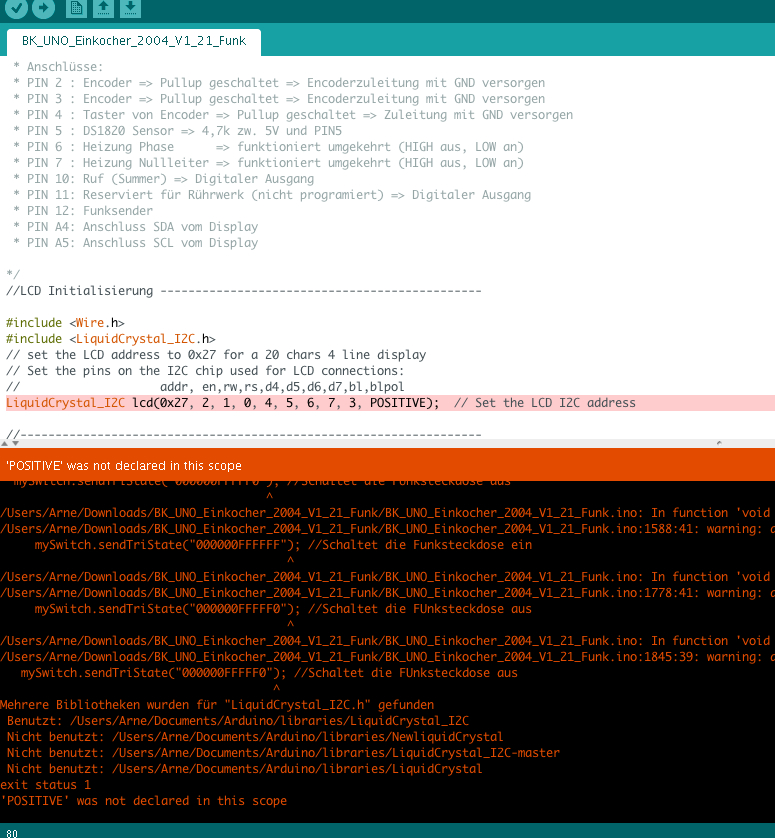Click the orange 'POSITIVE' not declared error bar

click(x=387, y=465)
